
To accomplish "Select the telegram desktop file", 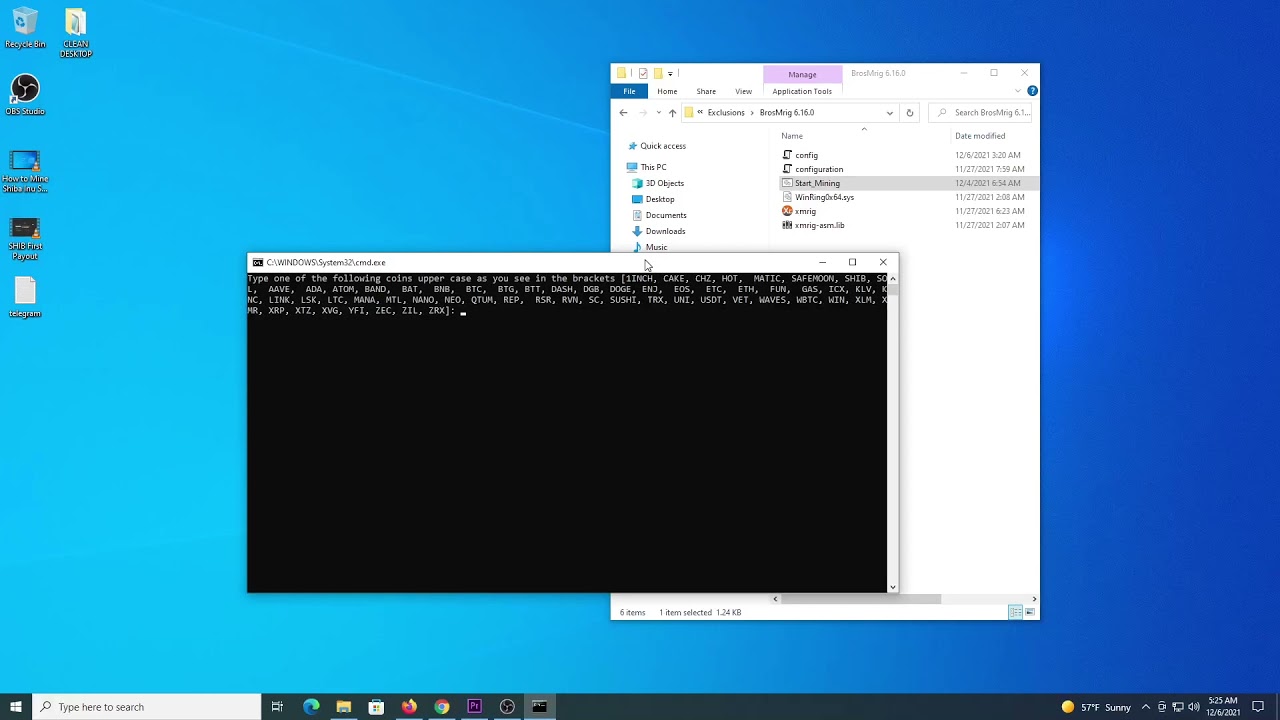I will 25,297.
